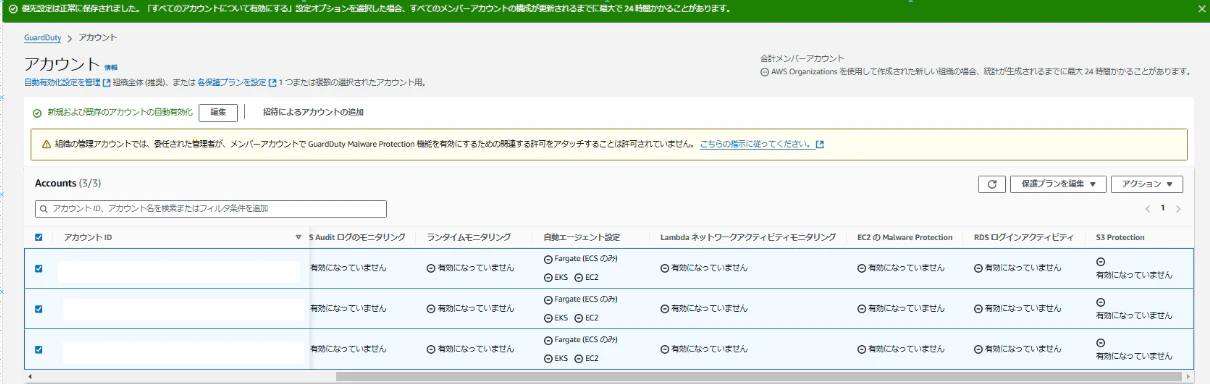Click the yellow warning triangle in the alert box

(x=46, y=144)
